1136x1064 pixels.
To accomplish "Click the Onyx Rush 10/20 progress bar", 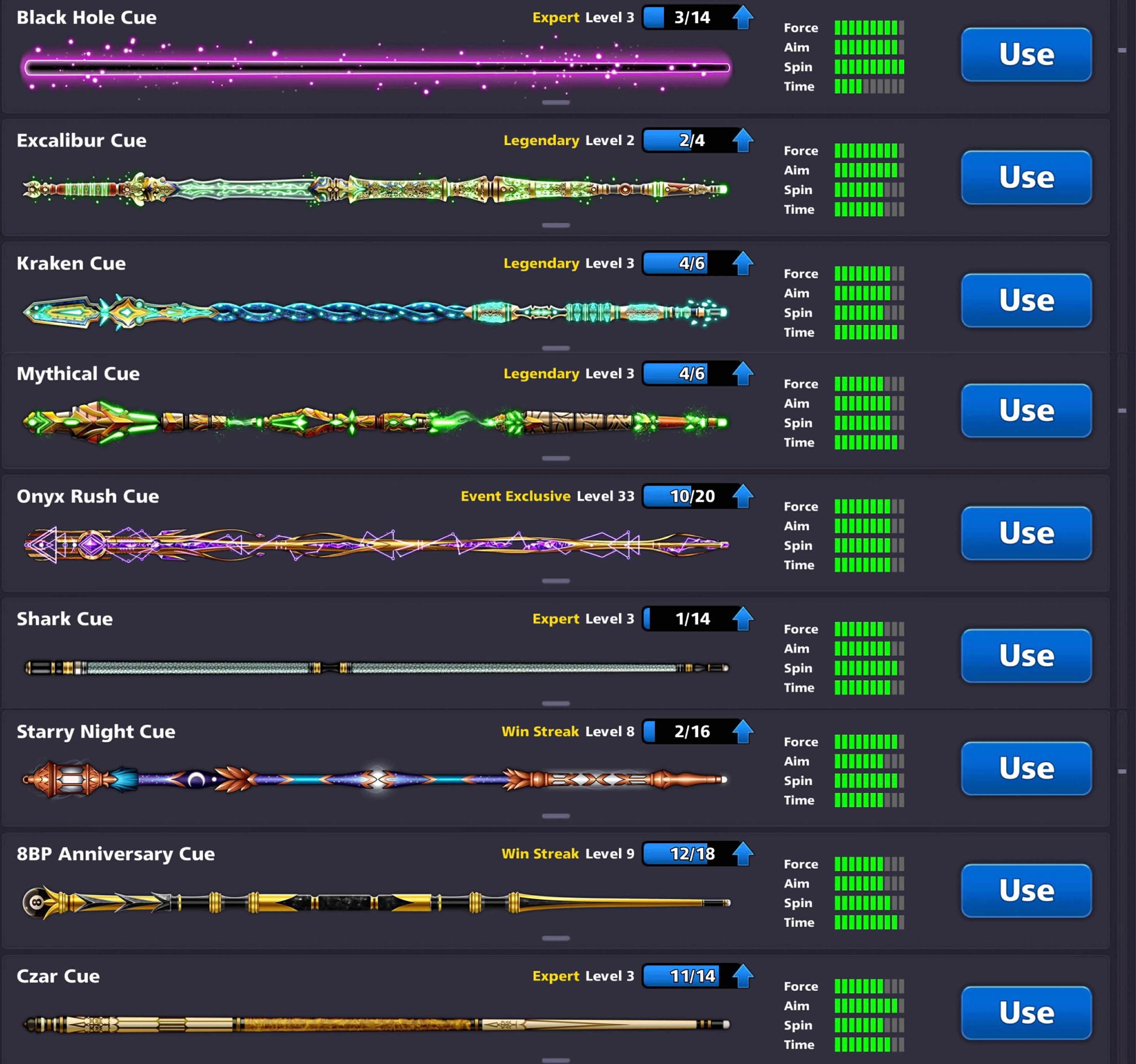I will pyautogui.click(x=688, y=496).
